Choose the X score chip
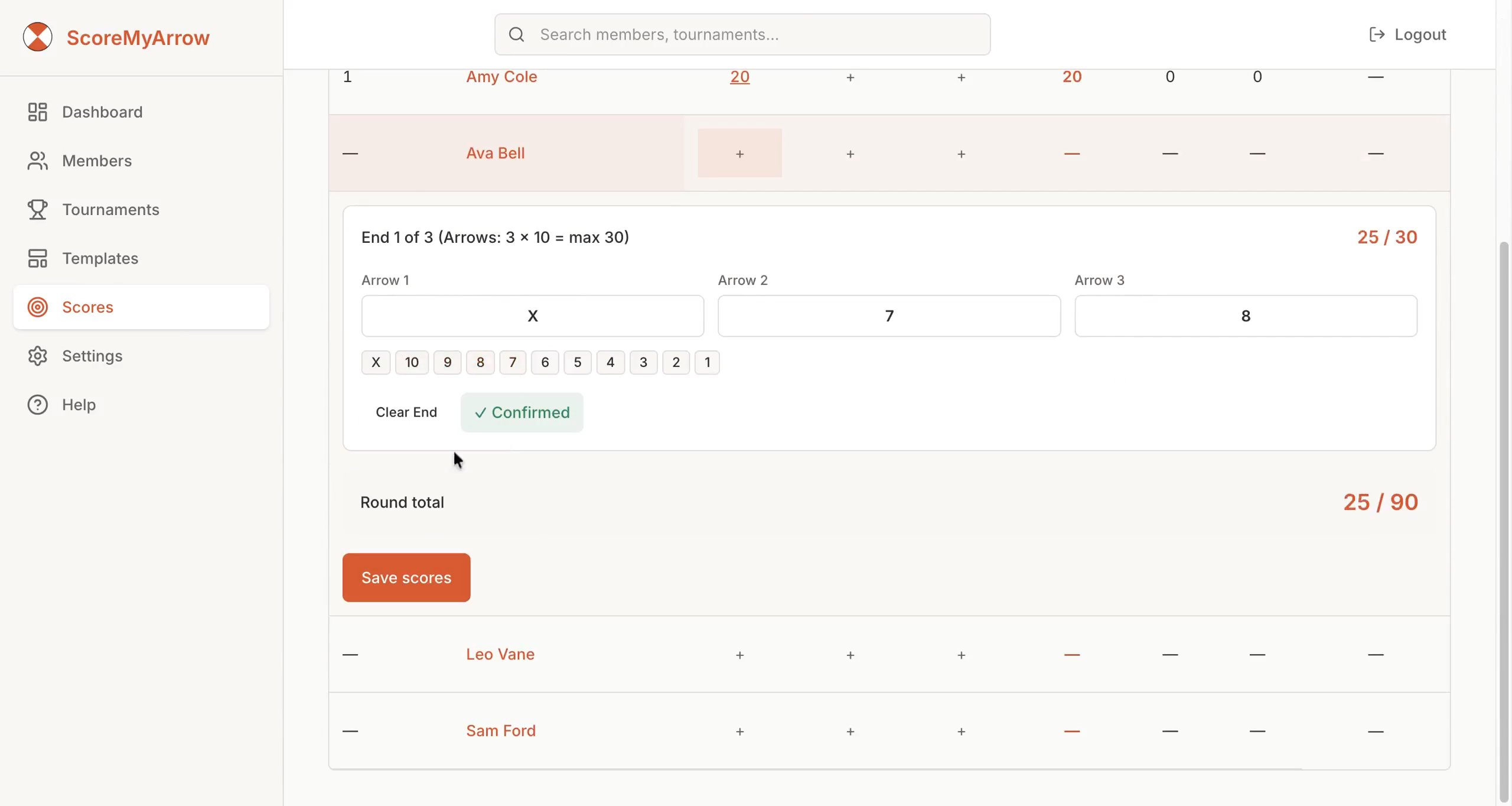Image resolution: width=1512 pixels, height=806 pixels. (376, 362)
